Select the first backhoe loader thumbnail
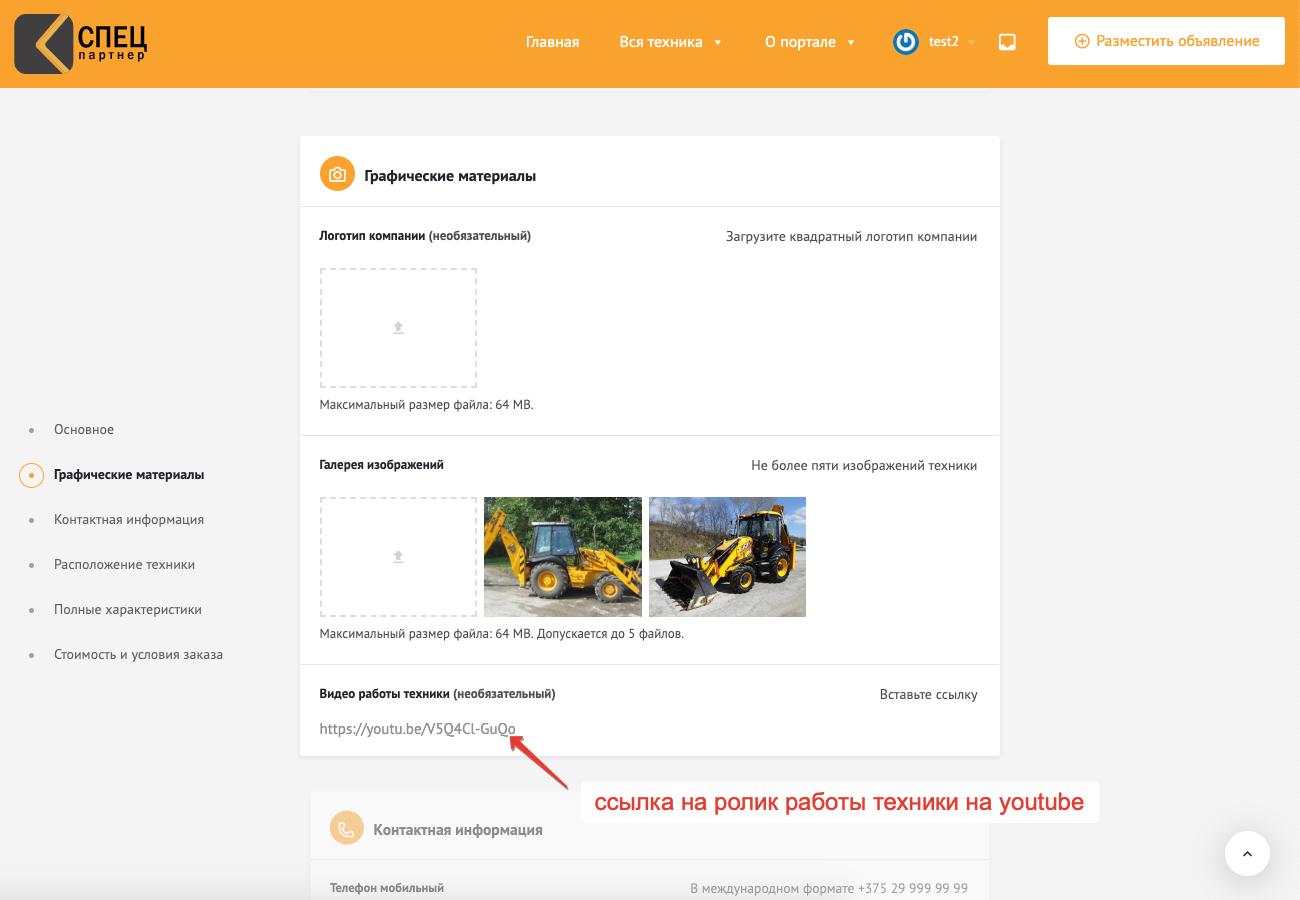 [563, 557]
